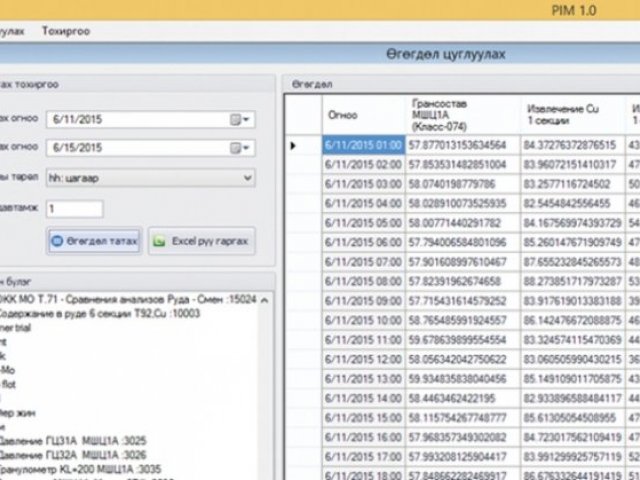Select cell value 85.149109011705875
640x480 pixels.
pyautogui.click(x=573, y=379)
